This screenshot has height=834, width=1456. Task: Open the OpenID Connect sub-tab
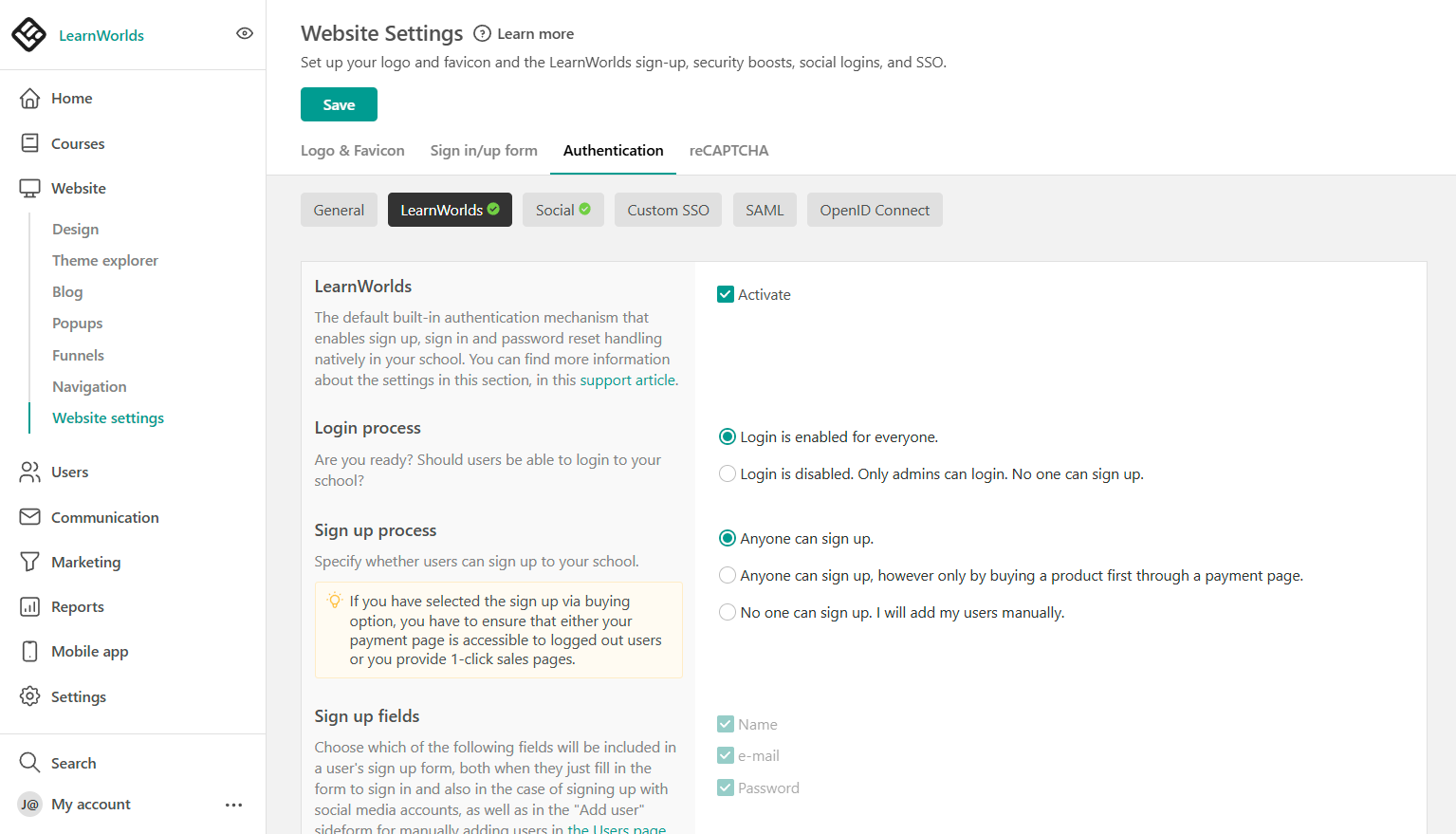875,210
